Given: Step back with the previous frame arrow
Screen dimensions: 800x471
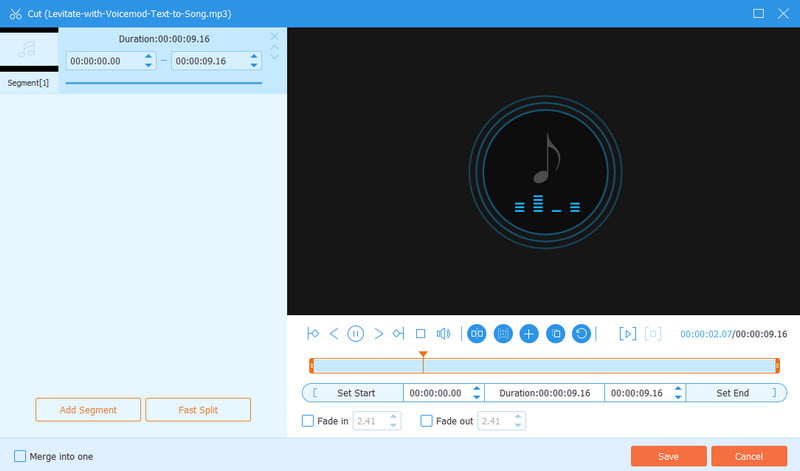Looking at the screenshot, I should coord(334,333).
